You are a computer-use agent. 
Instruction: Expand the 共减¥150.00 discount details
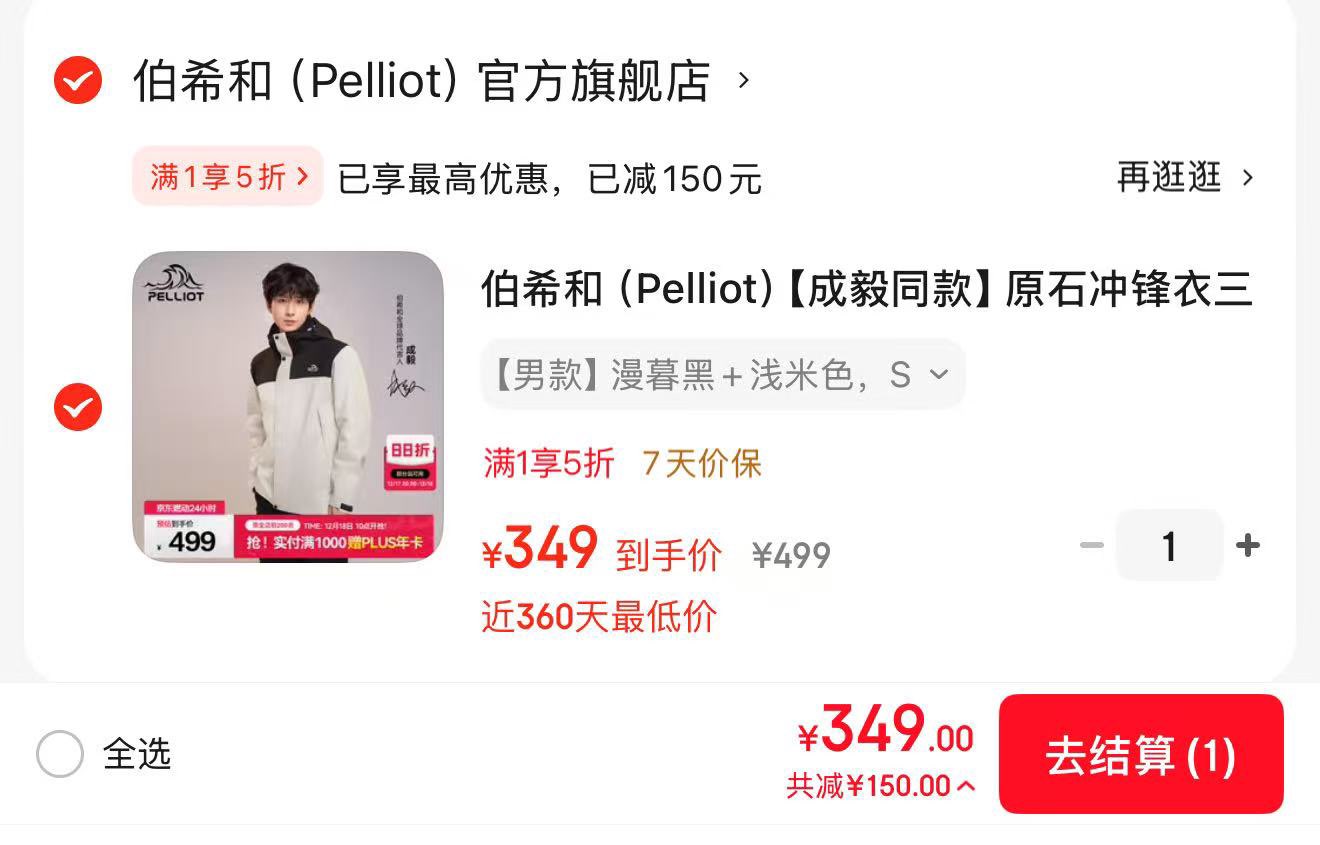tap(880, 786)
